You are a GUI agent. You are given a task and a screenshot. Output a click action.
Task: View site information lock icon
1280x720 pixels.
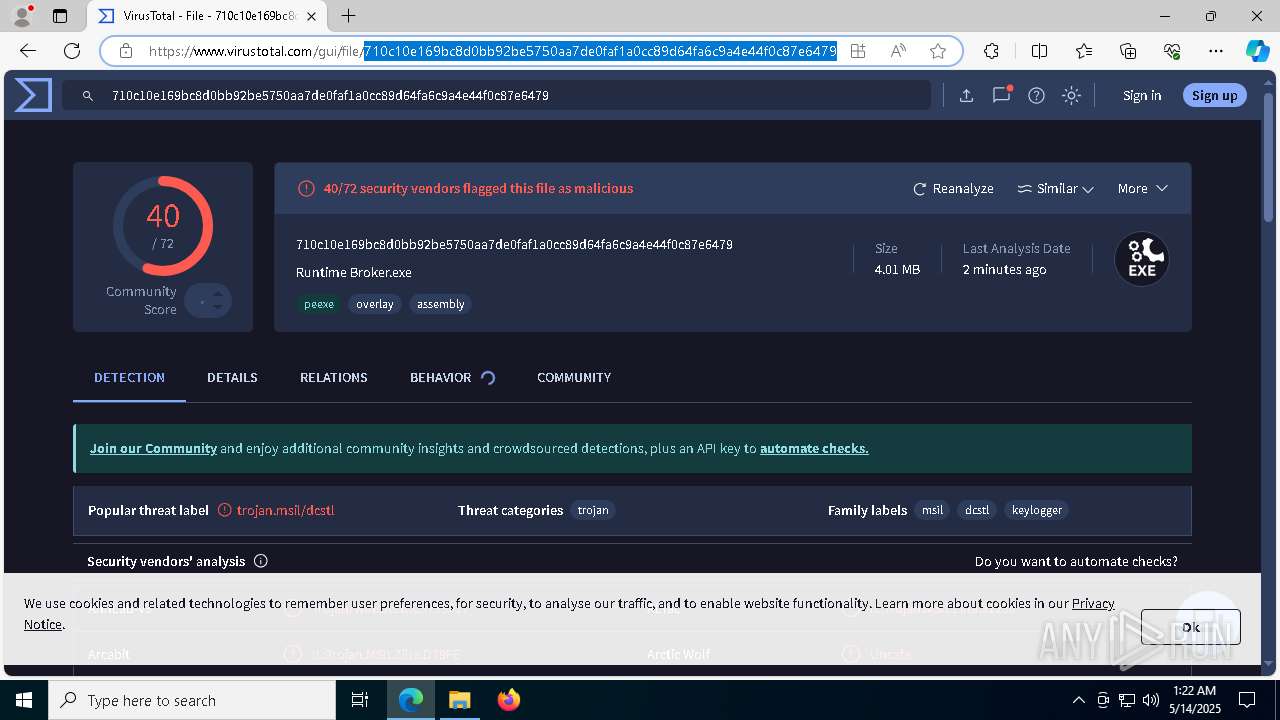pyautogui.click(x=126, y=51)
